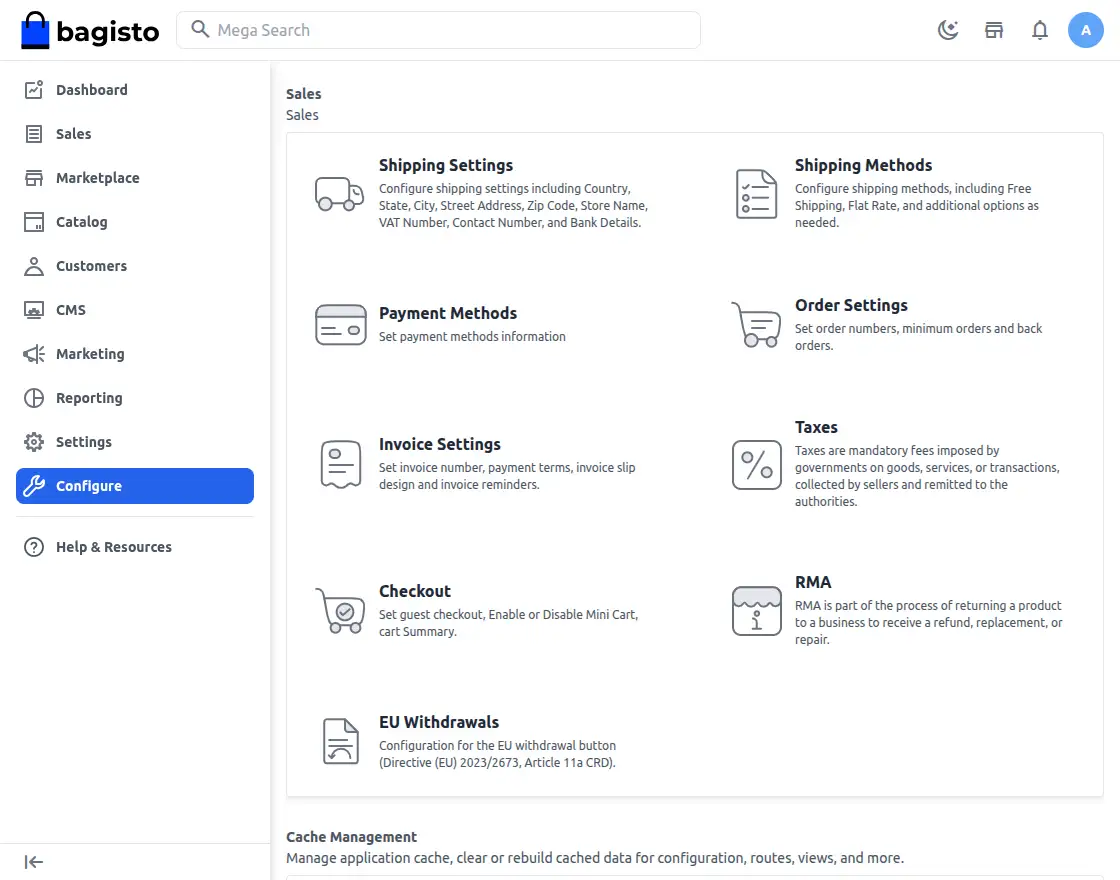Click the Checkout cart checkmark icon
The height and width of the screenshot is (880, 1120).
coord(340,611)
